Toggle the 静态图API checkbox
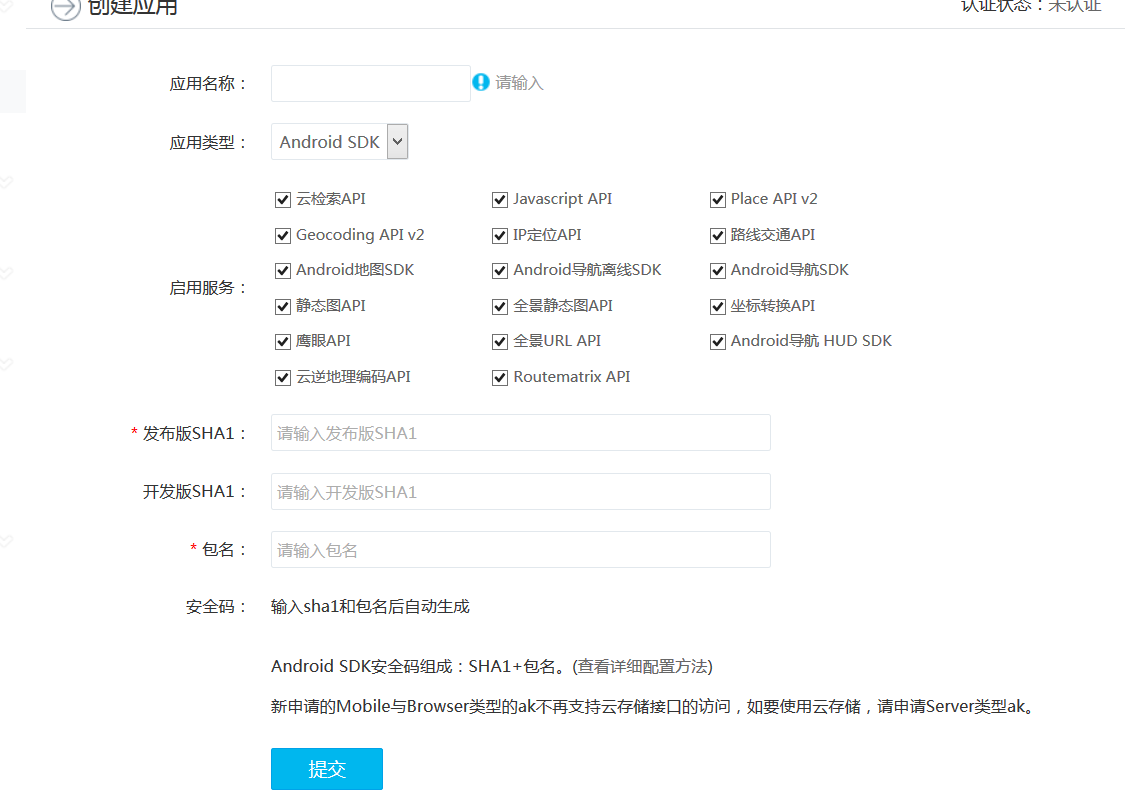1125x810 pixels. [283, 306]
